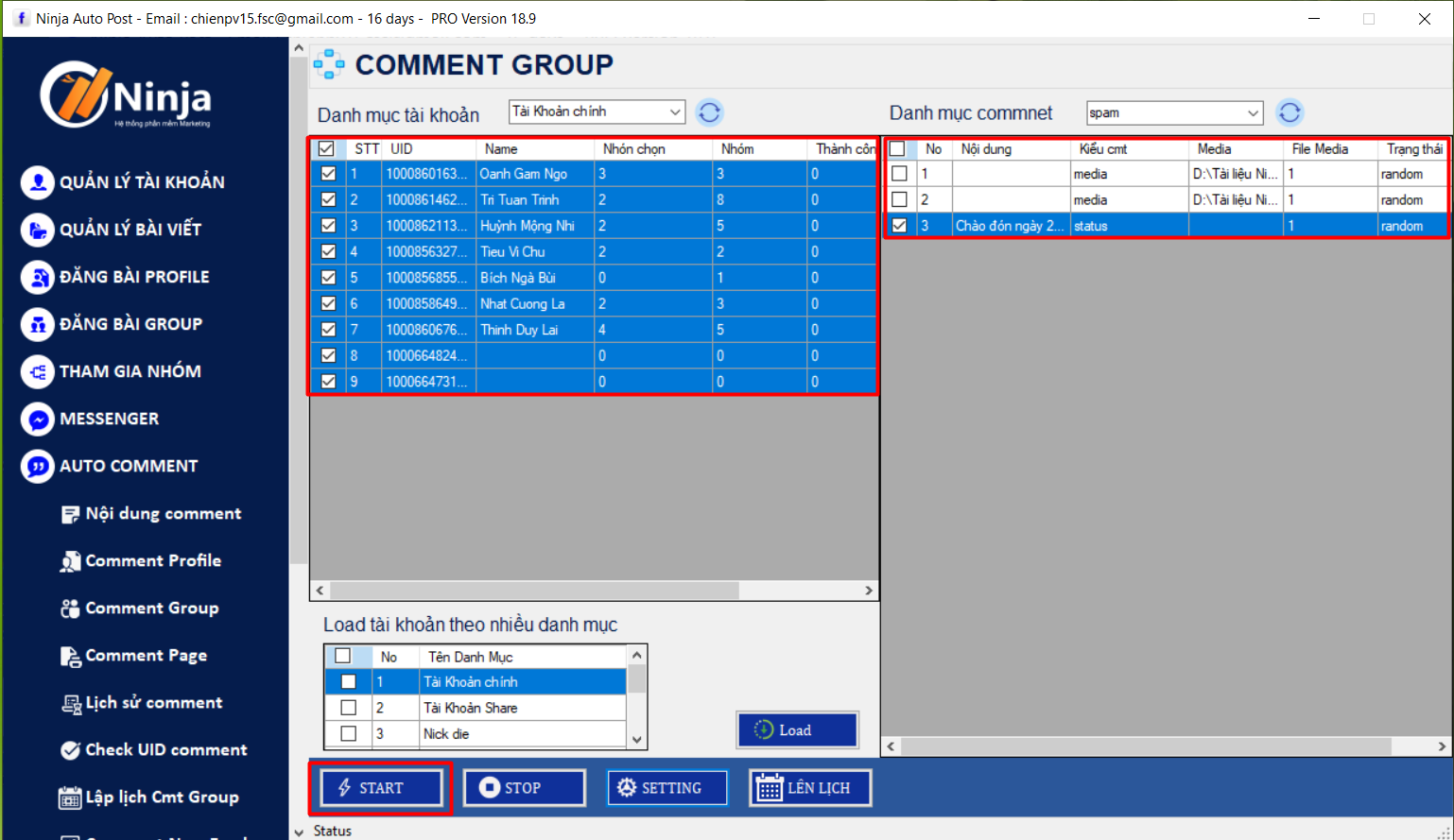
Task: Expand the Status panel arrow
Action: 299,831
